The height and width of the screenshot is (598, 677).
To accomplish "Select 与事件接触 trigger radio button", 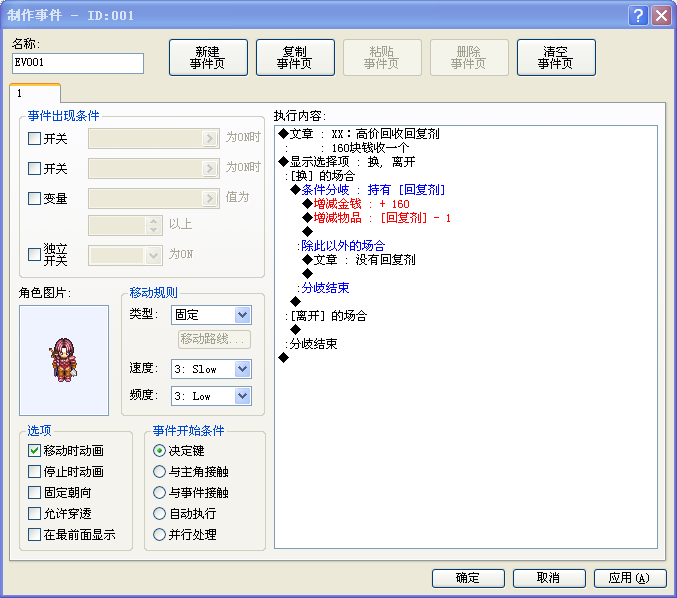I will 159,493.
